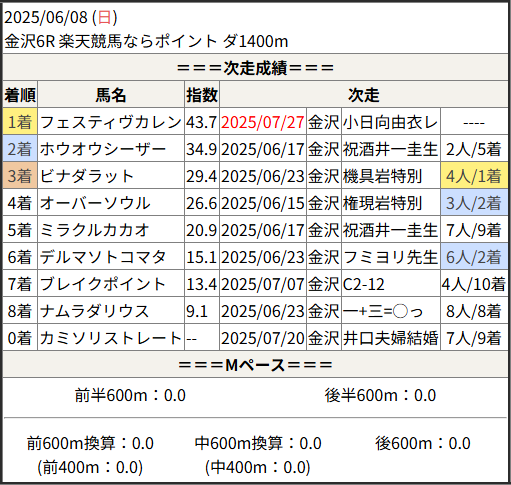Select ミラクルカカオ horse name

click(x=94, y=230)
